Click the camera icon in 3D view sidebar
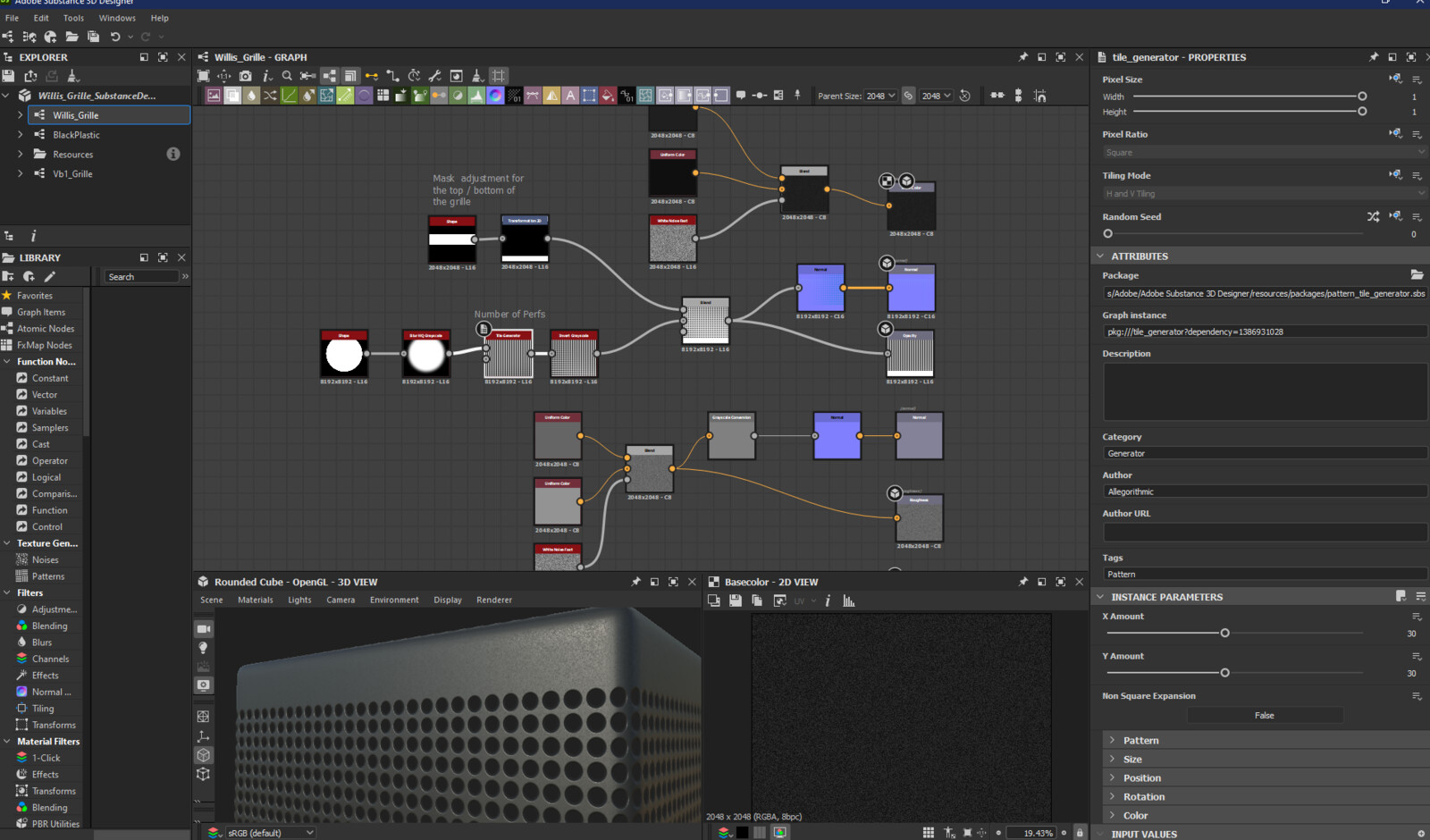This screenshot has height=840, width=1430. click(x=204, y=629)
